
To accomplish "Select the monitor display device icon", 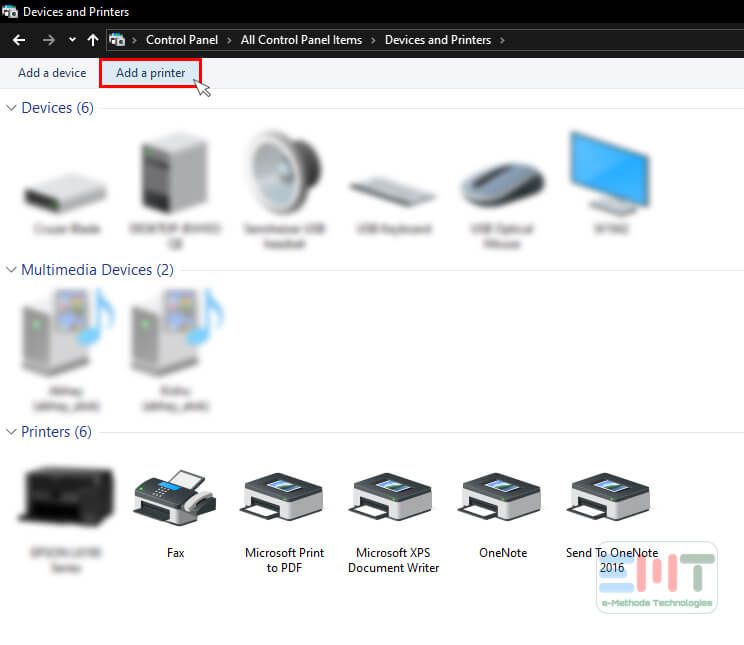I will tap(610, 173).
